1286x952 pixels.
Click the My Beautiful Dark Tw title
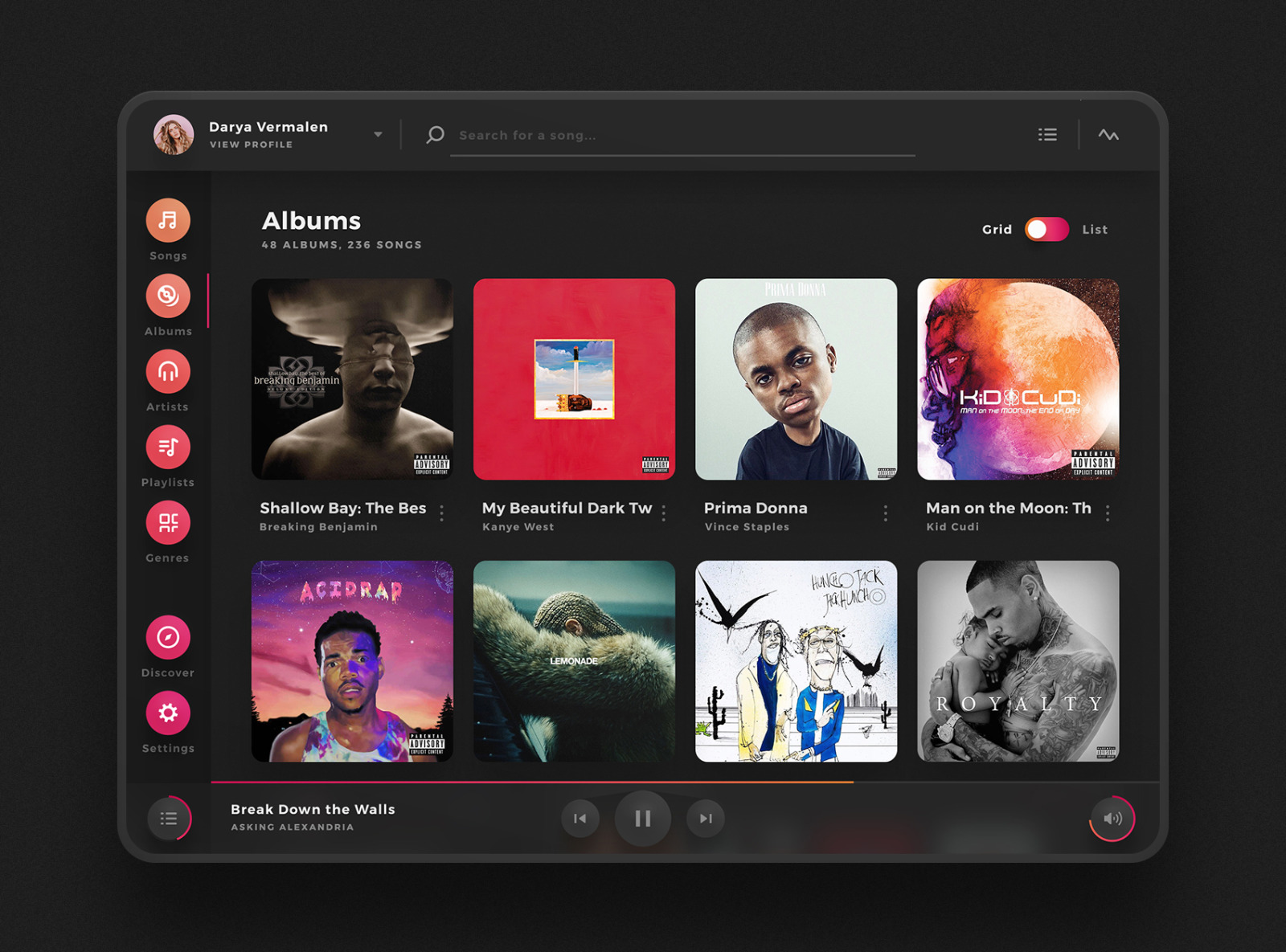tap(567, 508)
